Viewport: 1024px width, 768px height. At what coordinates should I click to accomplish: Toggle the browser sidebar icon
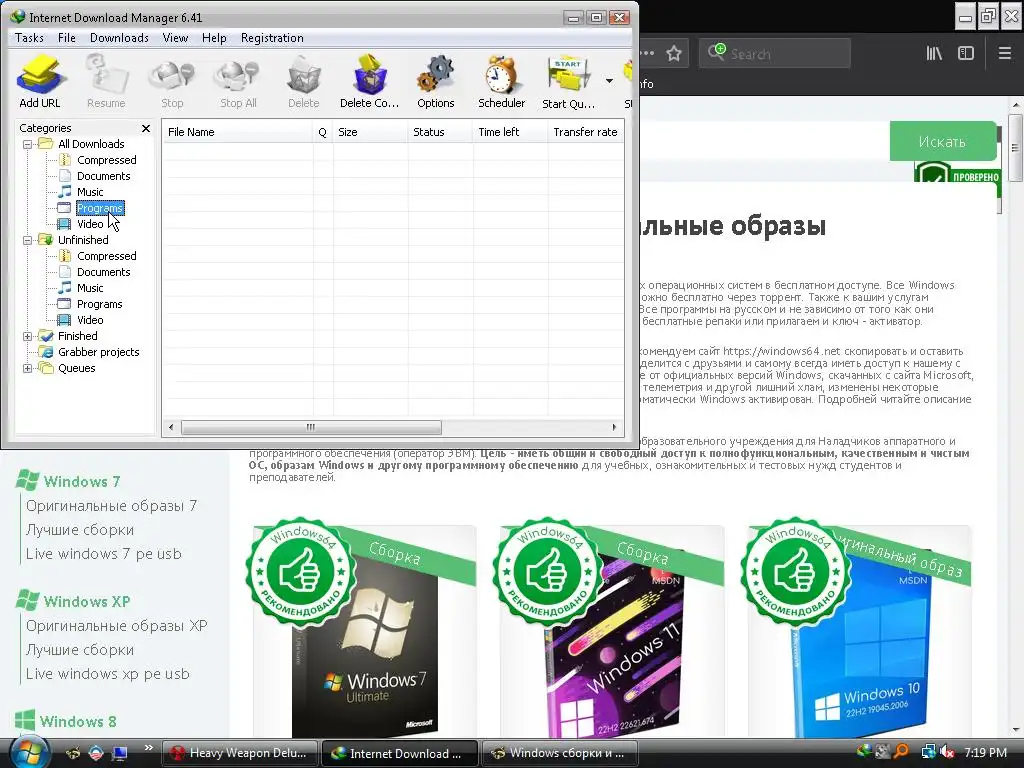pyautogui.click(x=966, y=54)
